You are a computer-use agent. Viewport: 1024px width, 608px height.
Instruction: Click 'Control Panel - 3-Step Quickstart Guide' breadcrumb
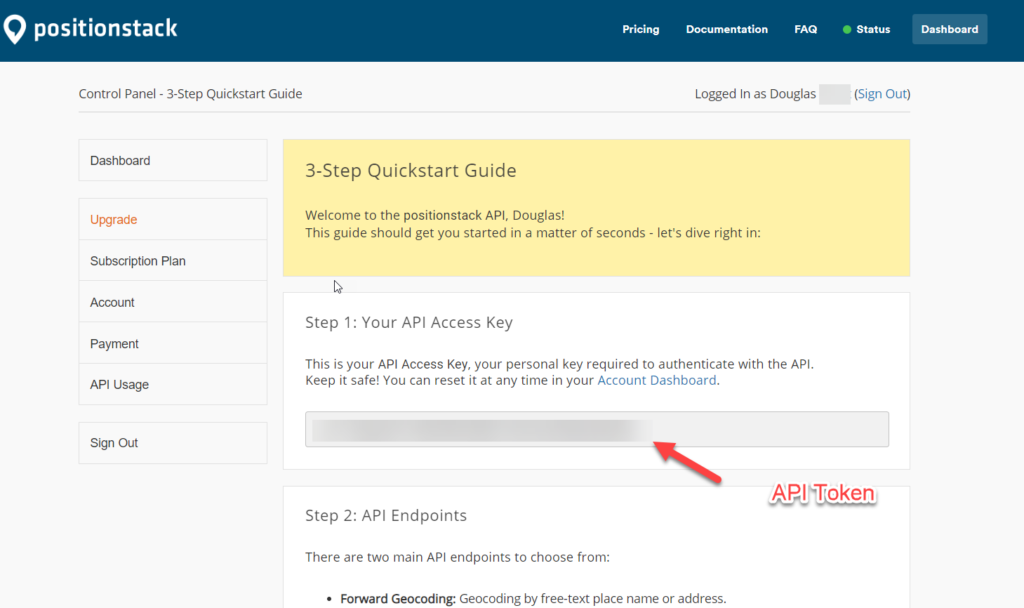click(190, 93)
